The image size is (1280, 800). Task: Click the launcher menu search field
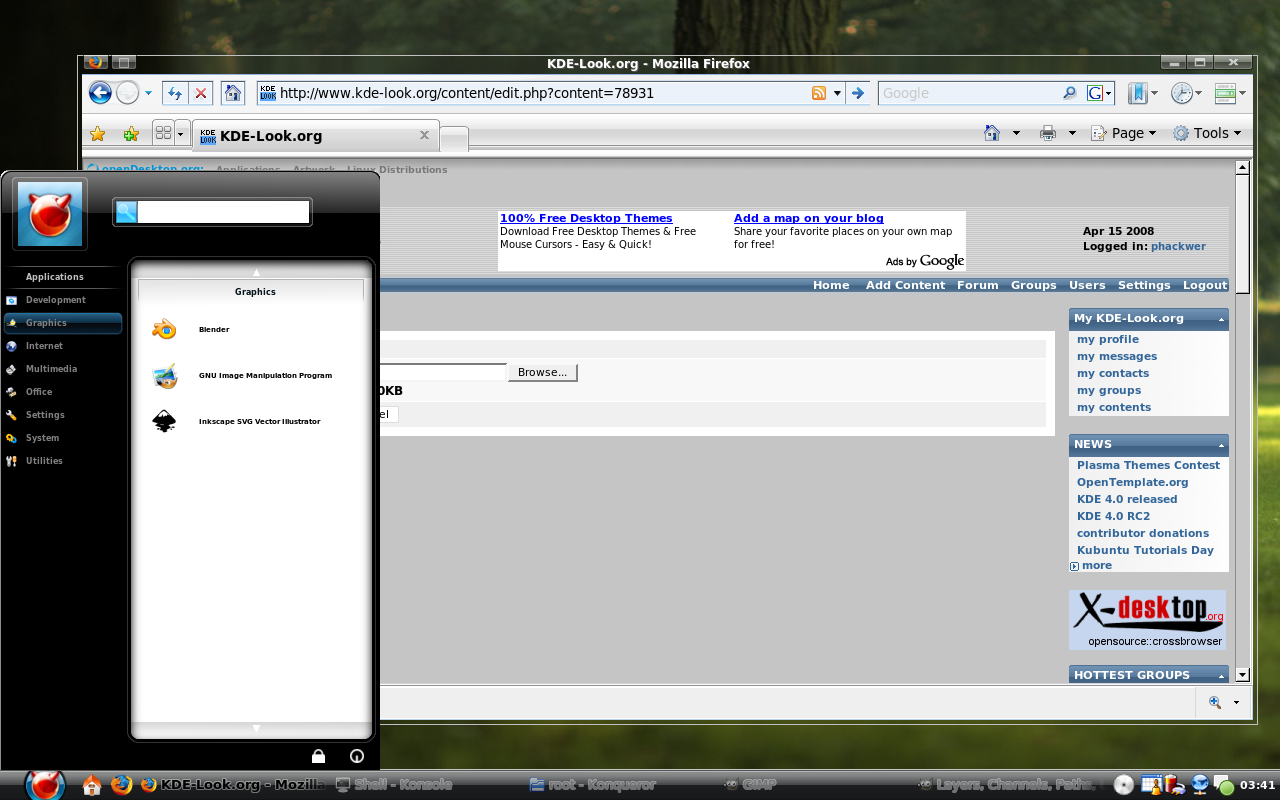click(x=223, y=212)
